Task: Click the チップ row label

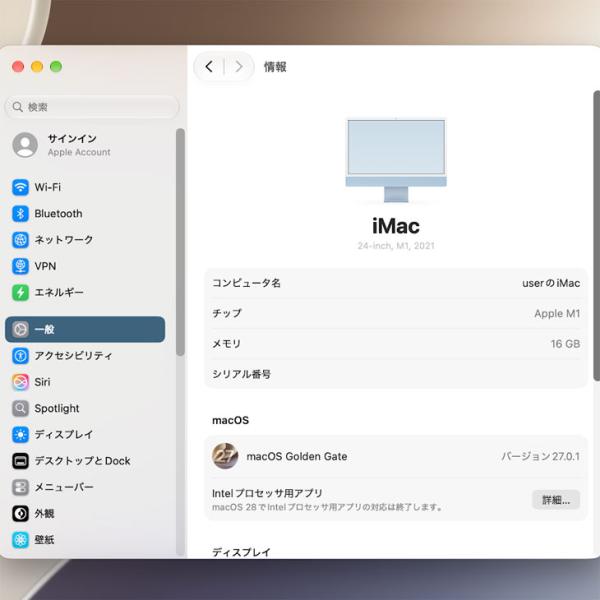Action: point(227,313)
